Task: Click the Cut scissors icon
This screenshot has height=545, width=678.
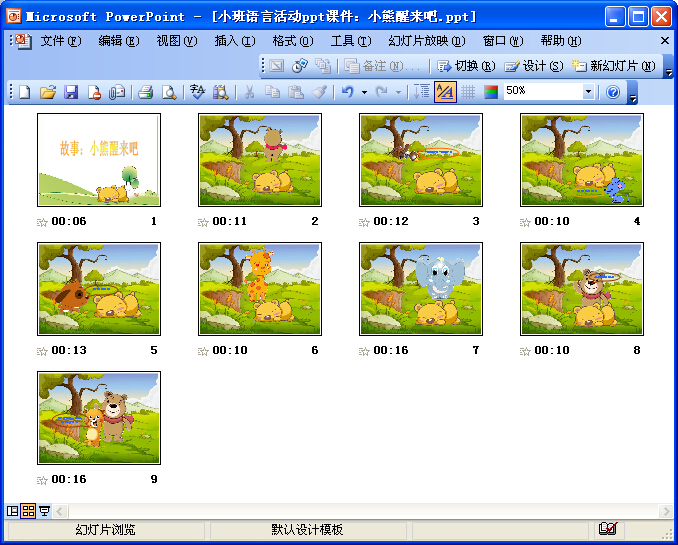Action: tap(249, 92)
